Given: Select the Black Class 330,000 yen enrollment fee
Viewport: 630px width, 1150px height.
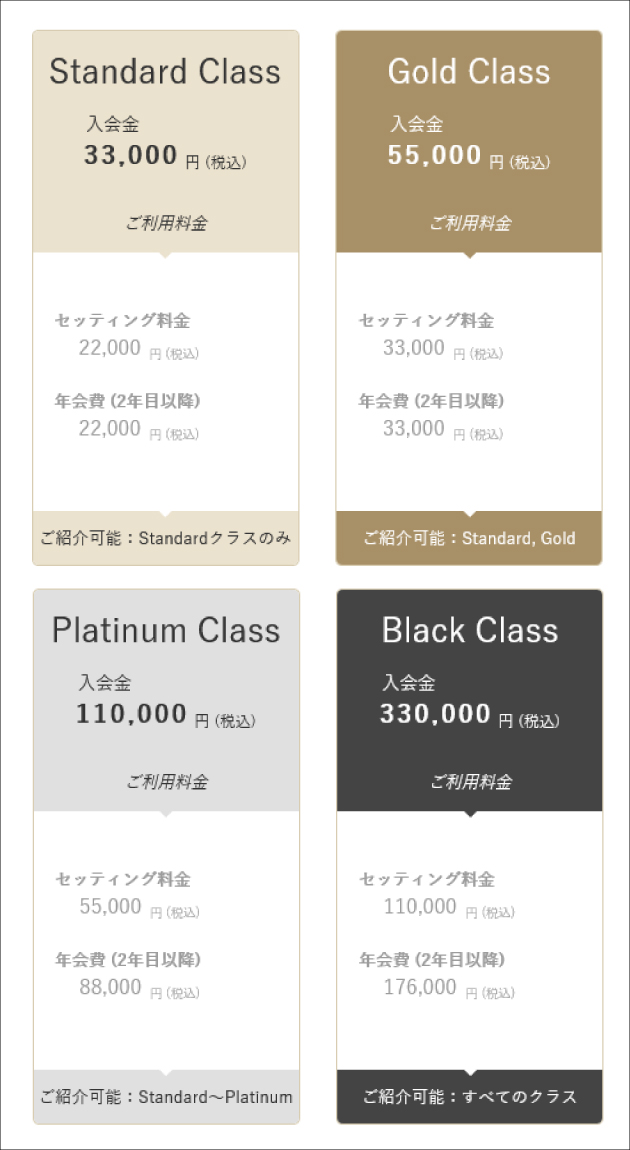Looking at the screenshot, I should [x=435, y=714].
